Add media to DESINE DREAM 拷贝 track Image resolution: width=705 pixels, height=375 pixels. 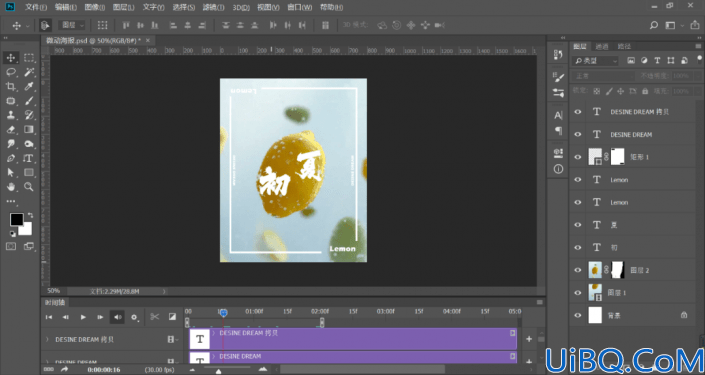[x=529, y=339]
